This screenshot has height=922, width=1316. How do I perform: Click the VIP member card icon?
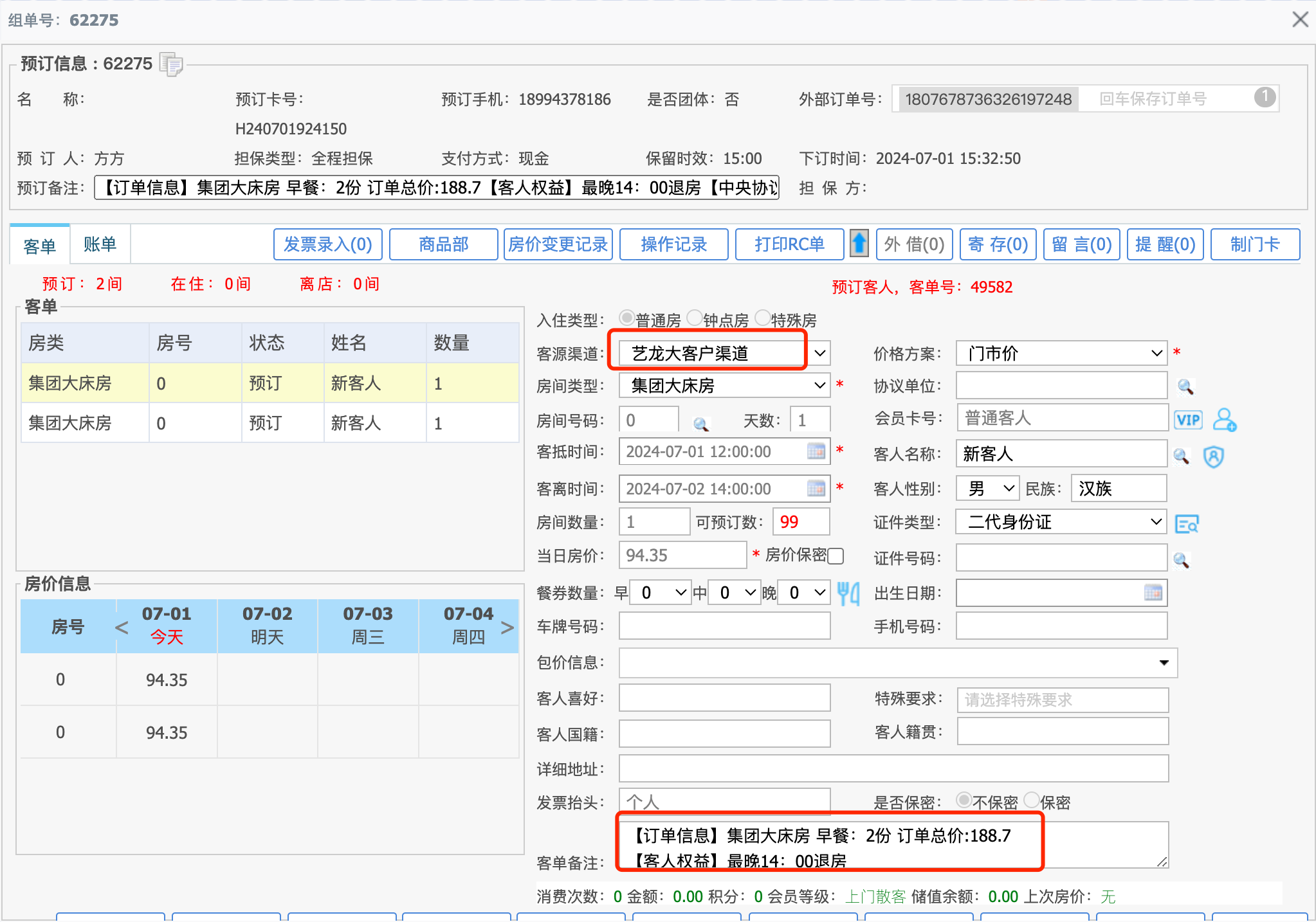point(1188,420)
